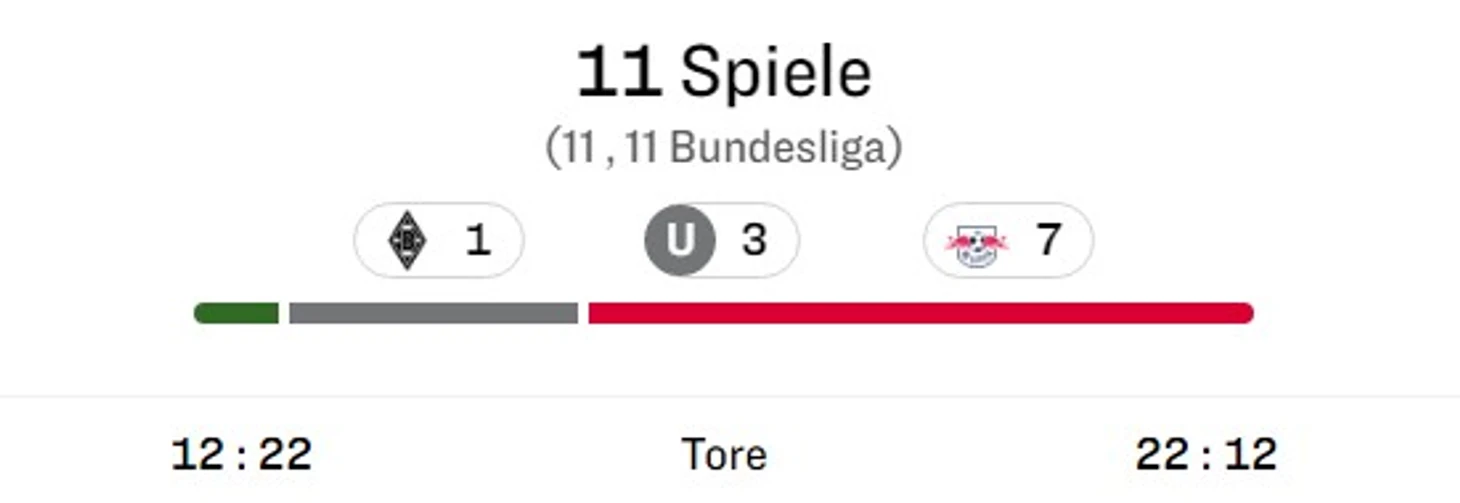Viewport: 1460px width, 503px height.
Task: Click the left goals tally 12 : 22
Action: tap(242, 455)
